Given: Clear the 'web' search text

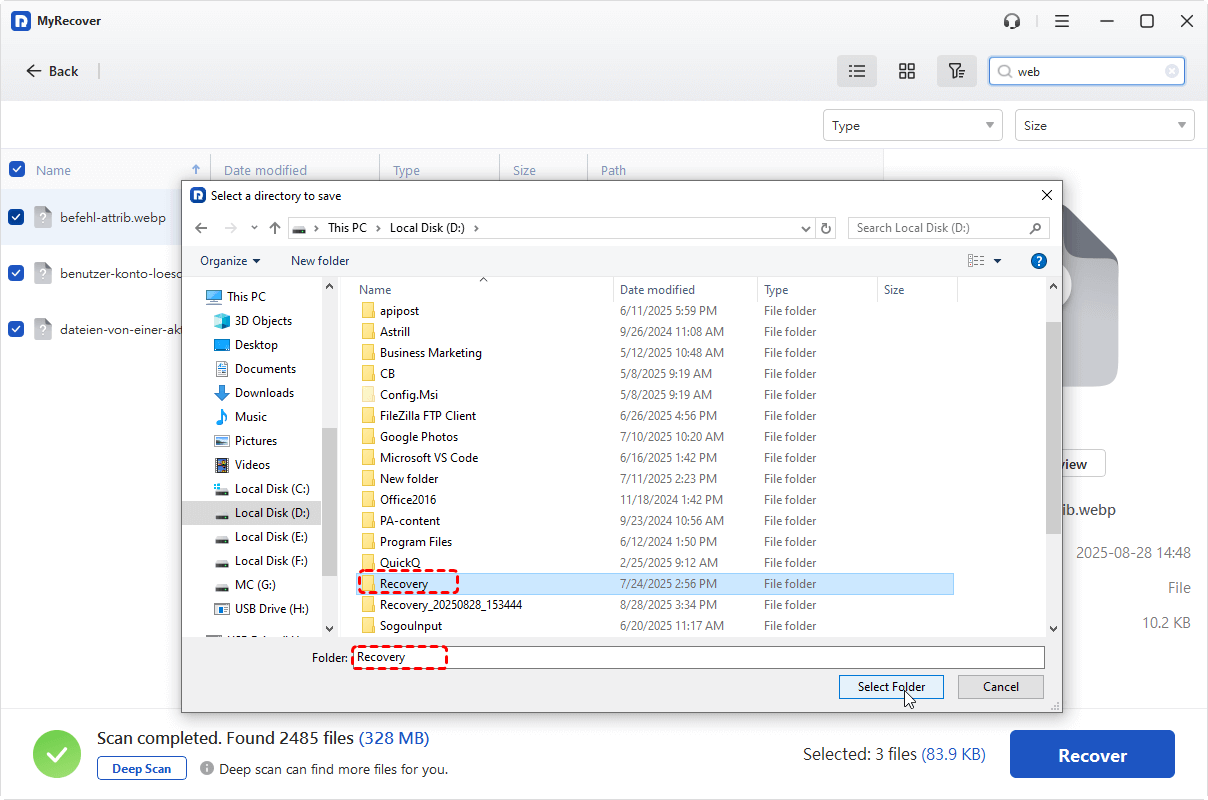Looking at the screenshot, I should point(1171,71).
